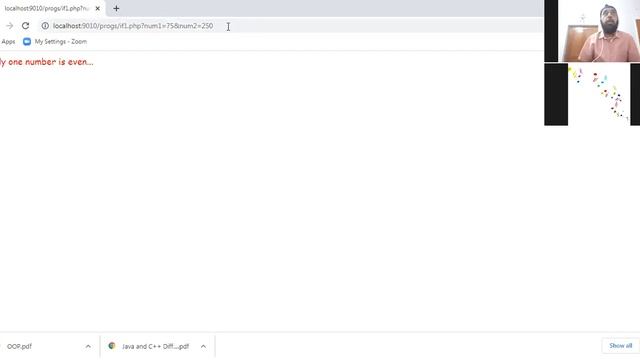Open the Apps bookmark shortcut
Viewport: 640px width, 360px height.
(8, 42)
